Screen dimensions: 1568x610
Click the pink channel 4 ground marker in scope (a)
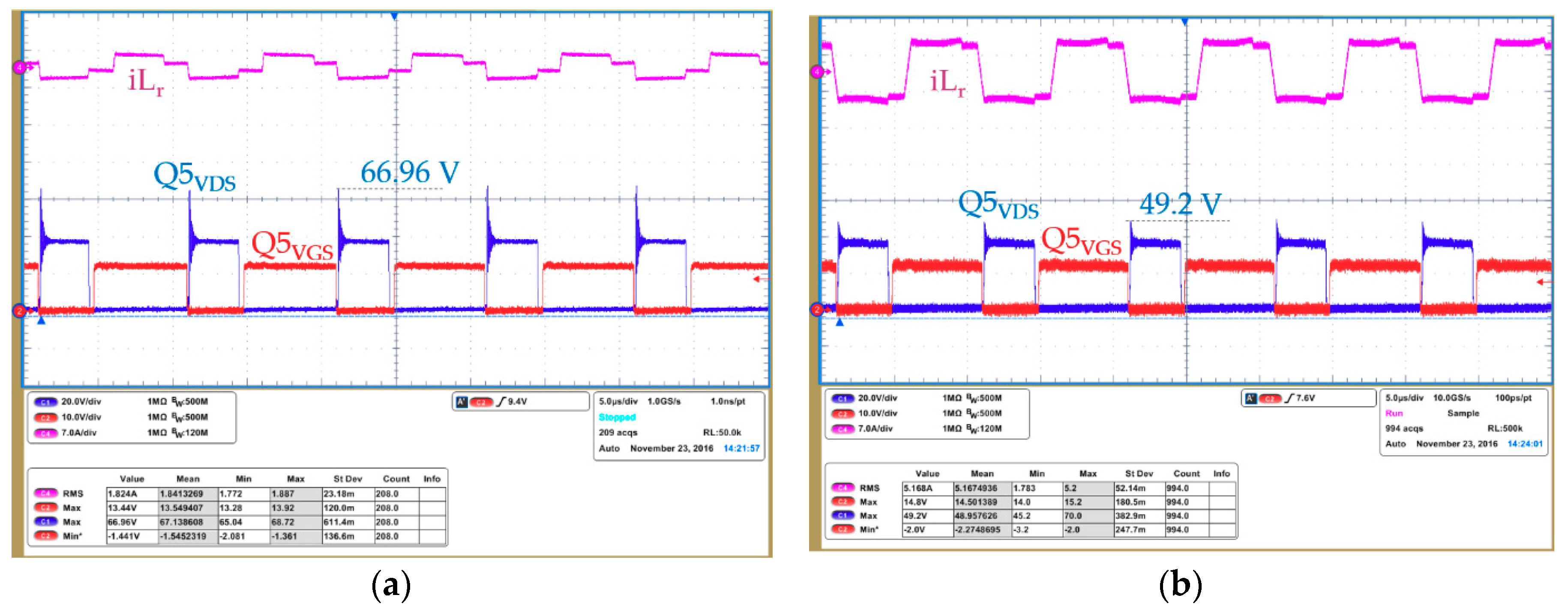(19, 67)
